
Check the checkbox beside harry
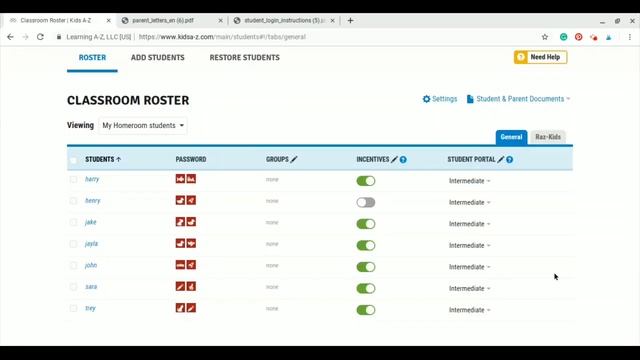pos(73,179)
